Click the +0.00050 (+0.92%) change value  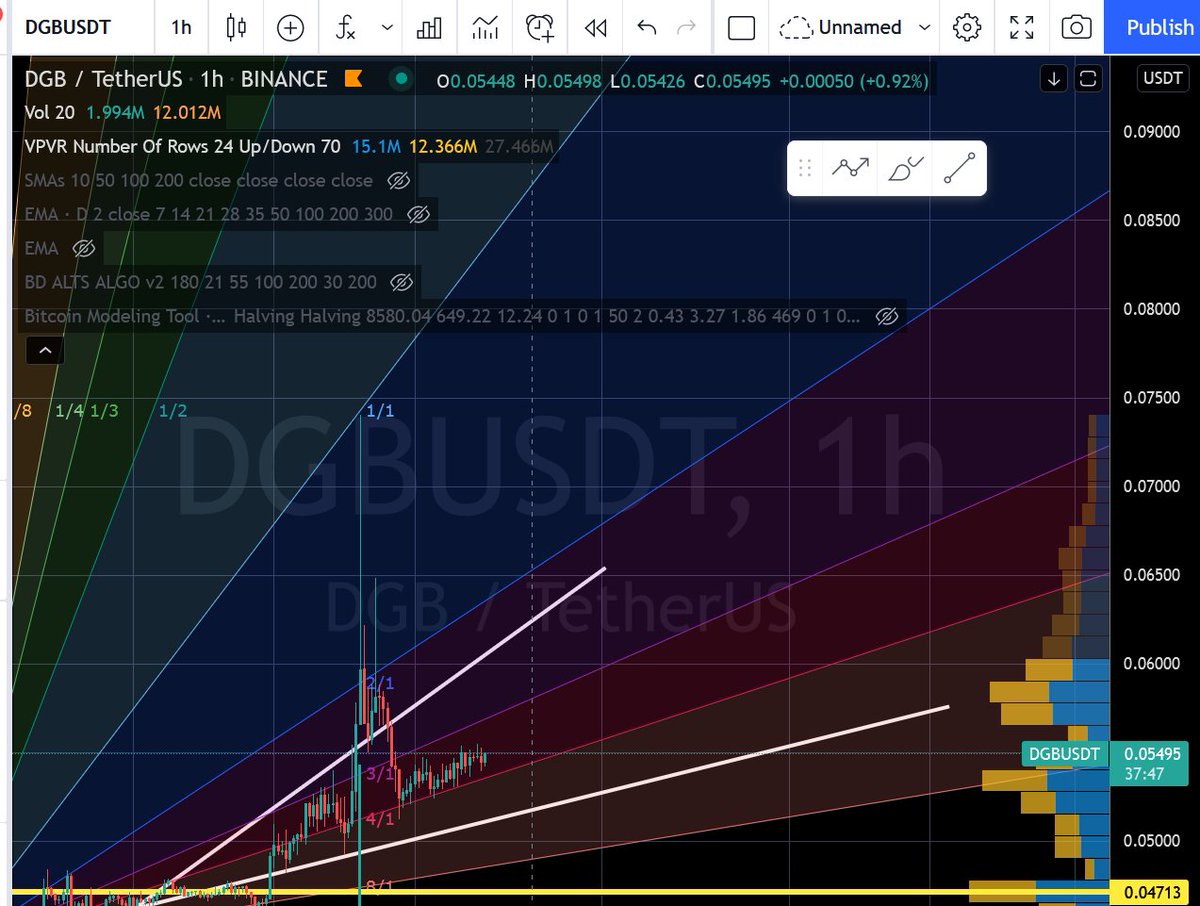[854, 81]
